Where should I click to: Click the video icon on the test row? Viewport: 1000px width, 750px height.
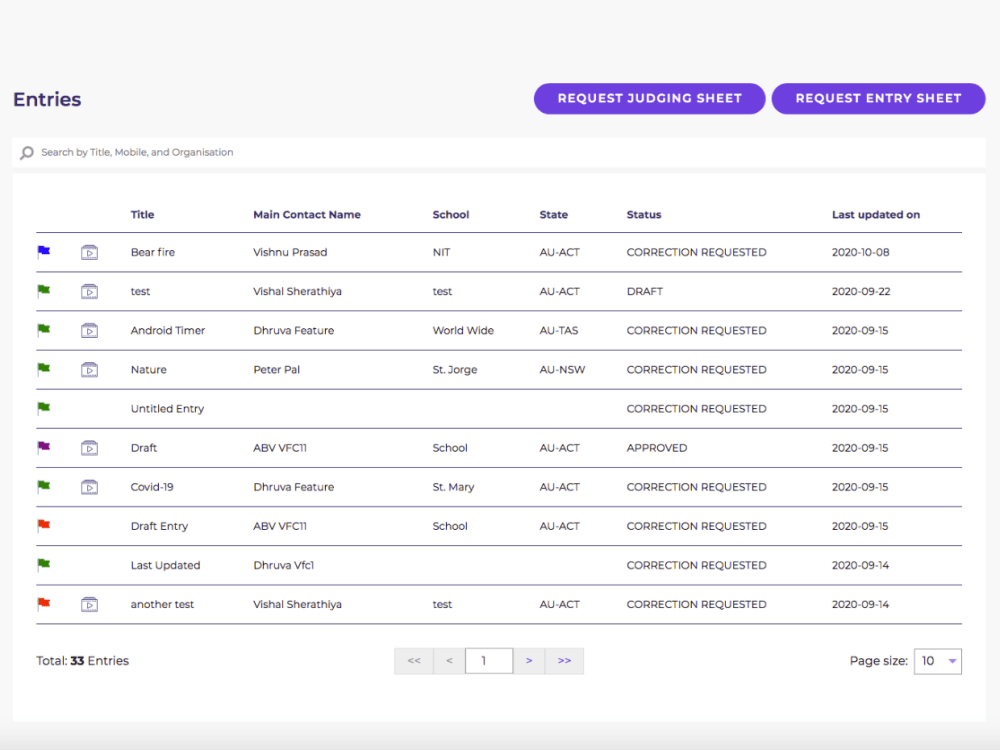[x=89, y=291]
